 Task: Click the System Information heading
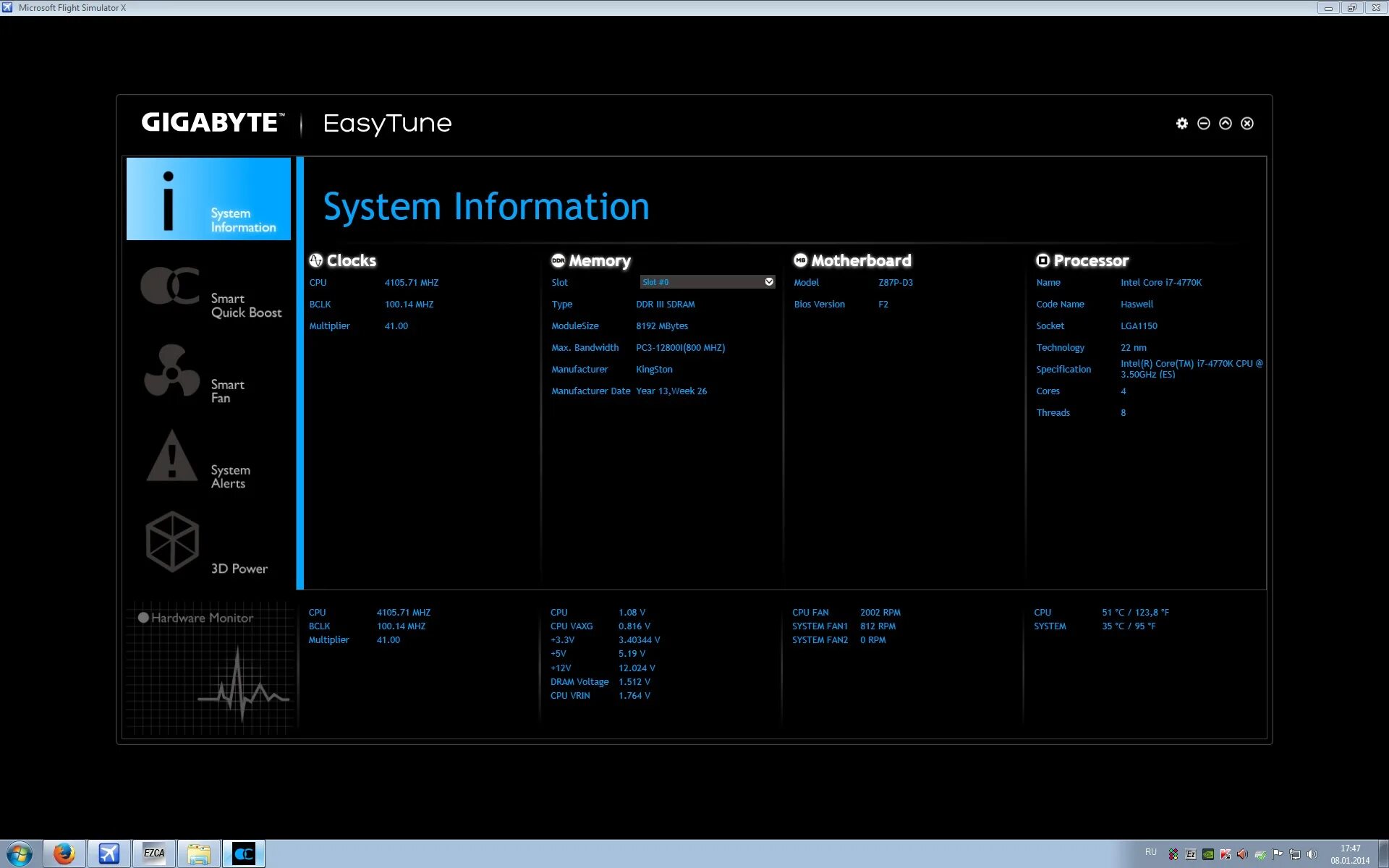(x=486, y=206)
